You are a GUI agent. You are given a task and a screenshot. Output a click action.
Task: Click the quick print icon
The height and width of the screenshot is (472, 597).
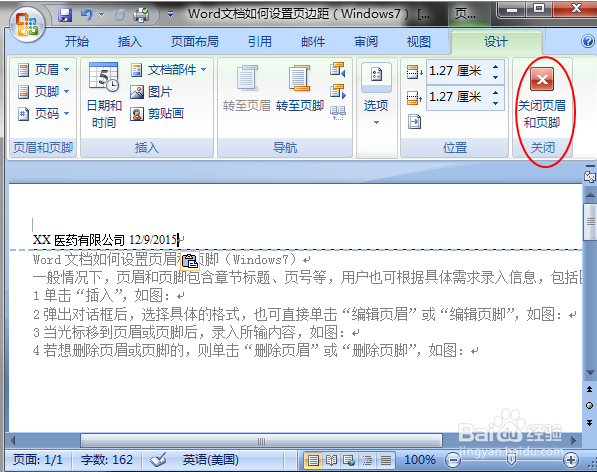tap(141, 15)
